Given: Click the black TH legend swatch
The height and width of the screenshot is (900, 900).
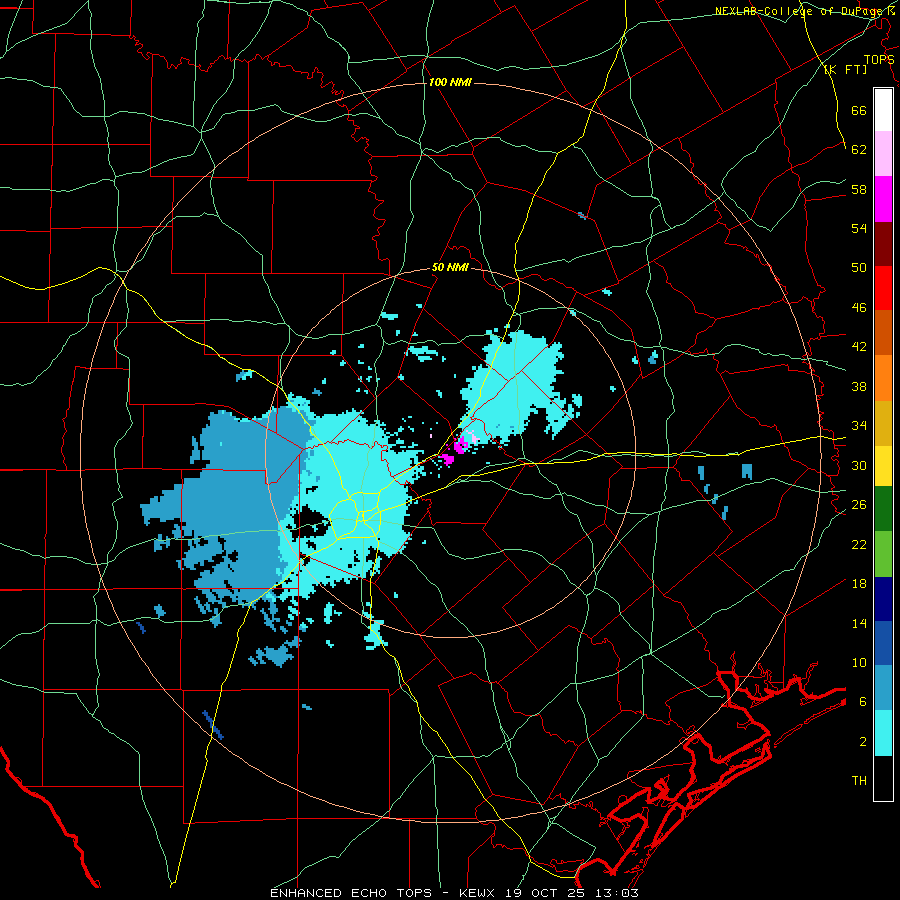Looking at the screenshot, I should (883, 778).
